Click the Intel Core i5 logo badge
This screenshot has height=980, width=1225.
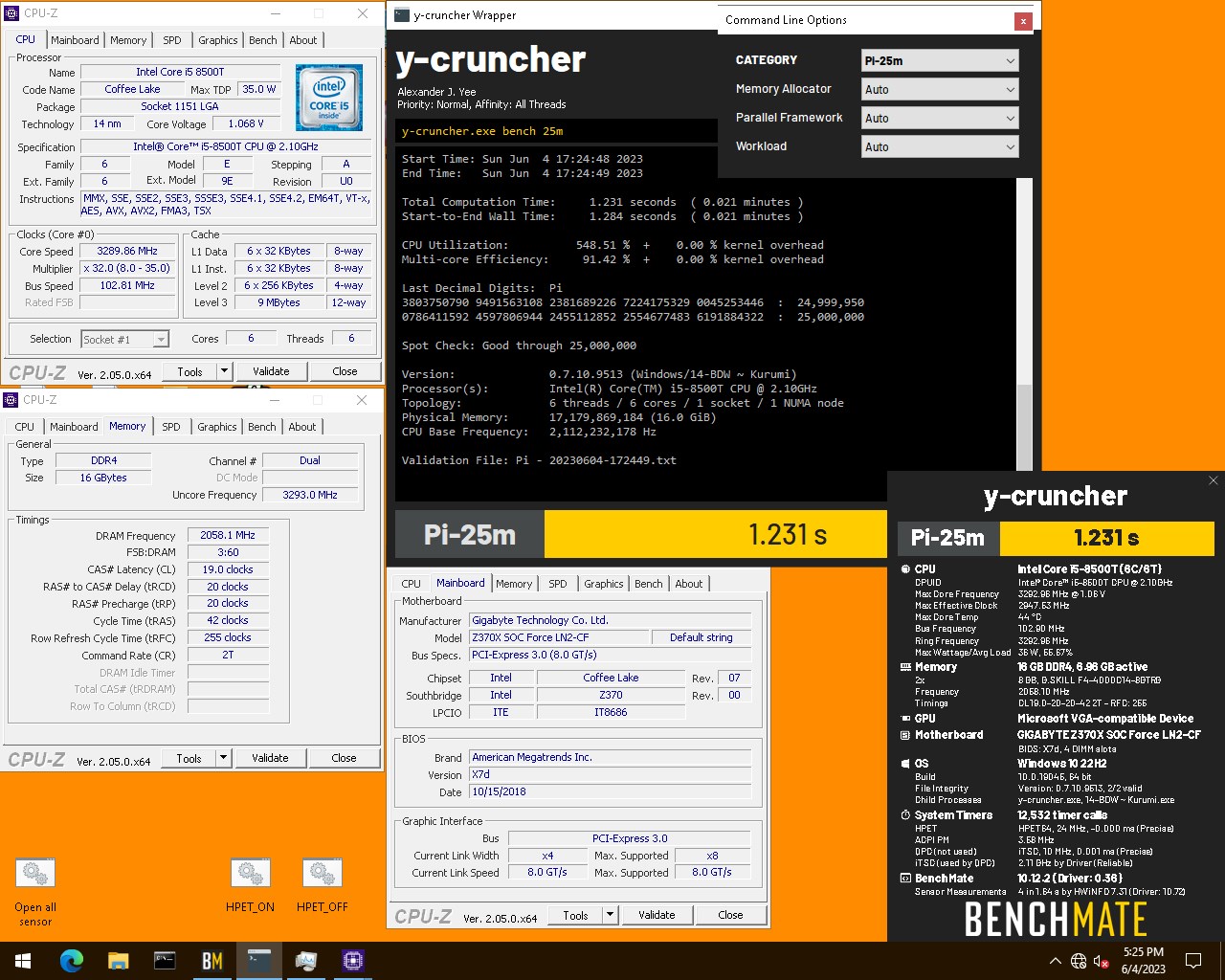point(329,97)
